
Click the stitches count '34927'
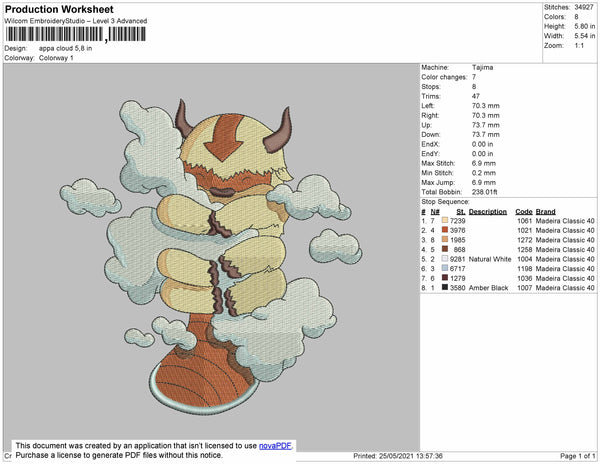pyautogui.click(x=584, y=7)
